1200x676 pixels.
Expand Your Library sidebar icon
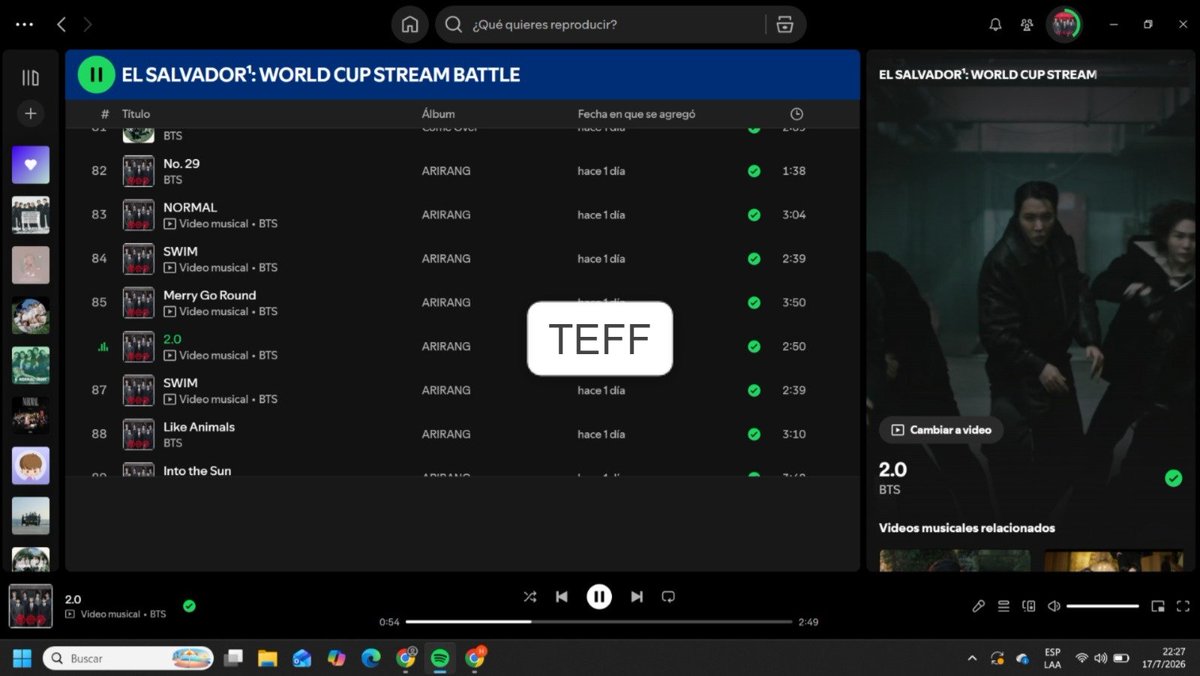point(30,77)
